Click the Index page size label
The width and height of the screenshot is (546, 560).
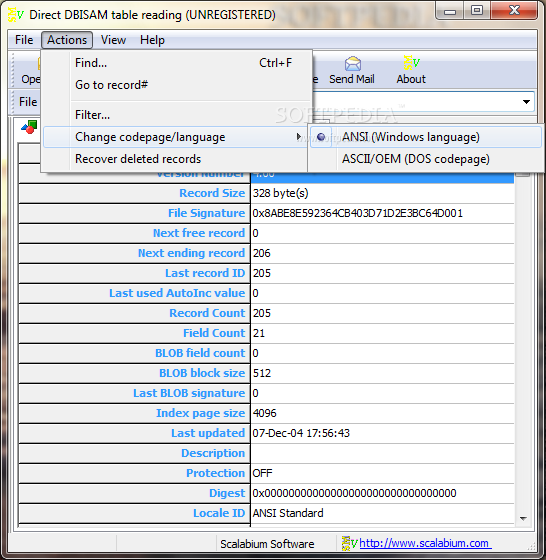click(200, 413)
